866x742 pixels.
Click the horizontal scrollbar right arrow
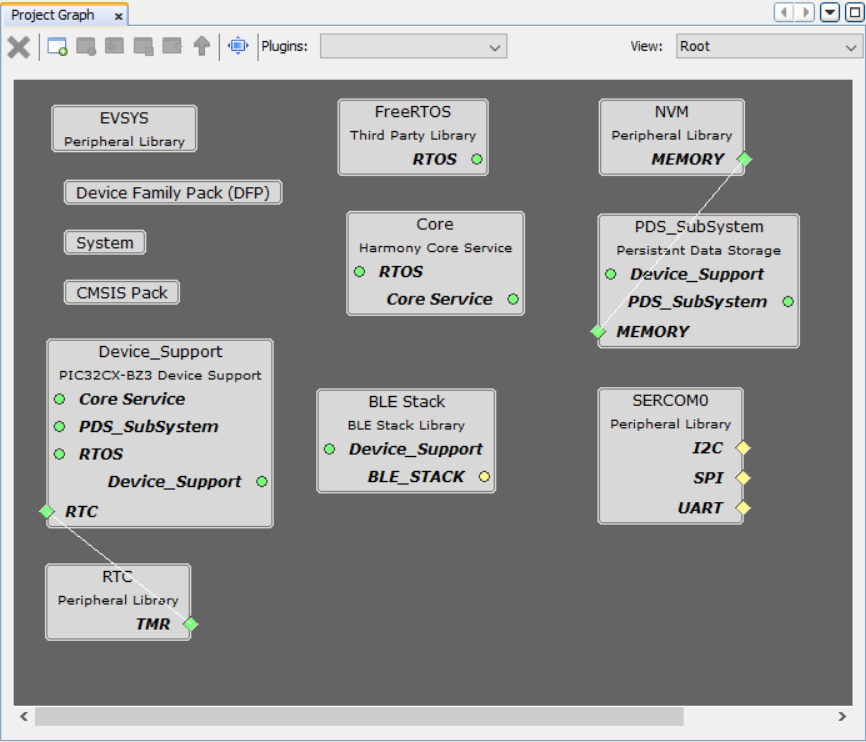click(842, 716)
